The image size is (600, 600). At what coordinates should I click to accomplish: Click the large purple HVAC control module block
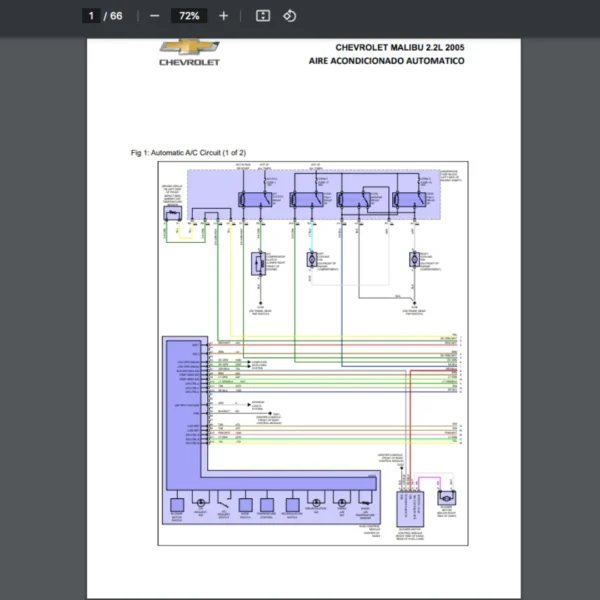pyautogui.click(x=182, y=400)
